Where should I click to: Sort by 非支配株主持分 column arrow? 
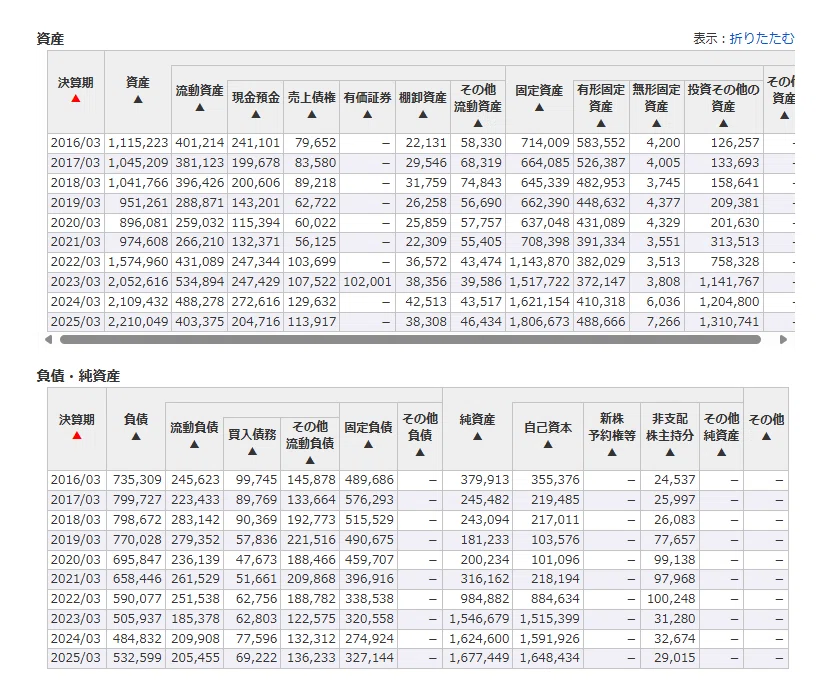(670, 452)
